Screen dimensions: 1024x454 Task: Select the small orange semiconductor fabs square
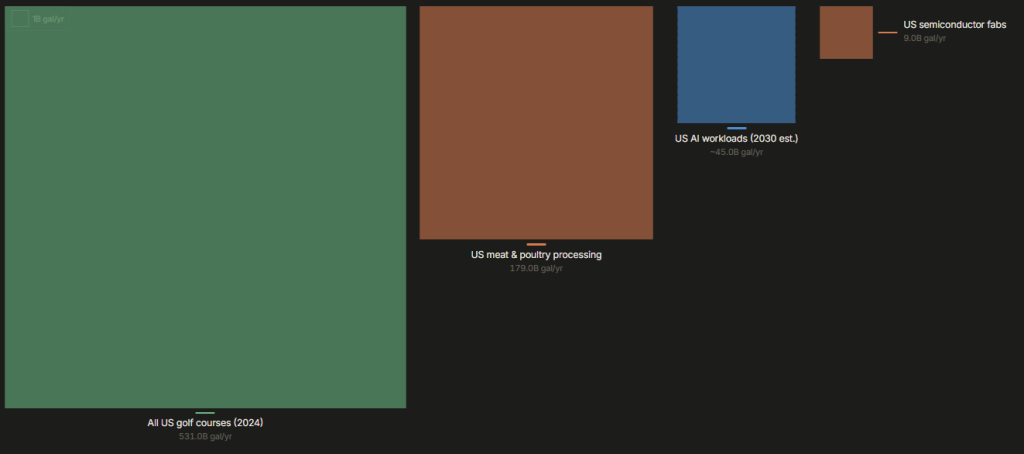tap(846, 32)
